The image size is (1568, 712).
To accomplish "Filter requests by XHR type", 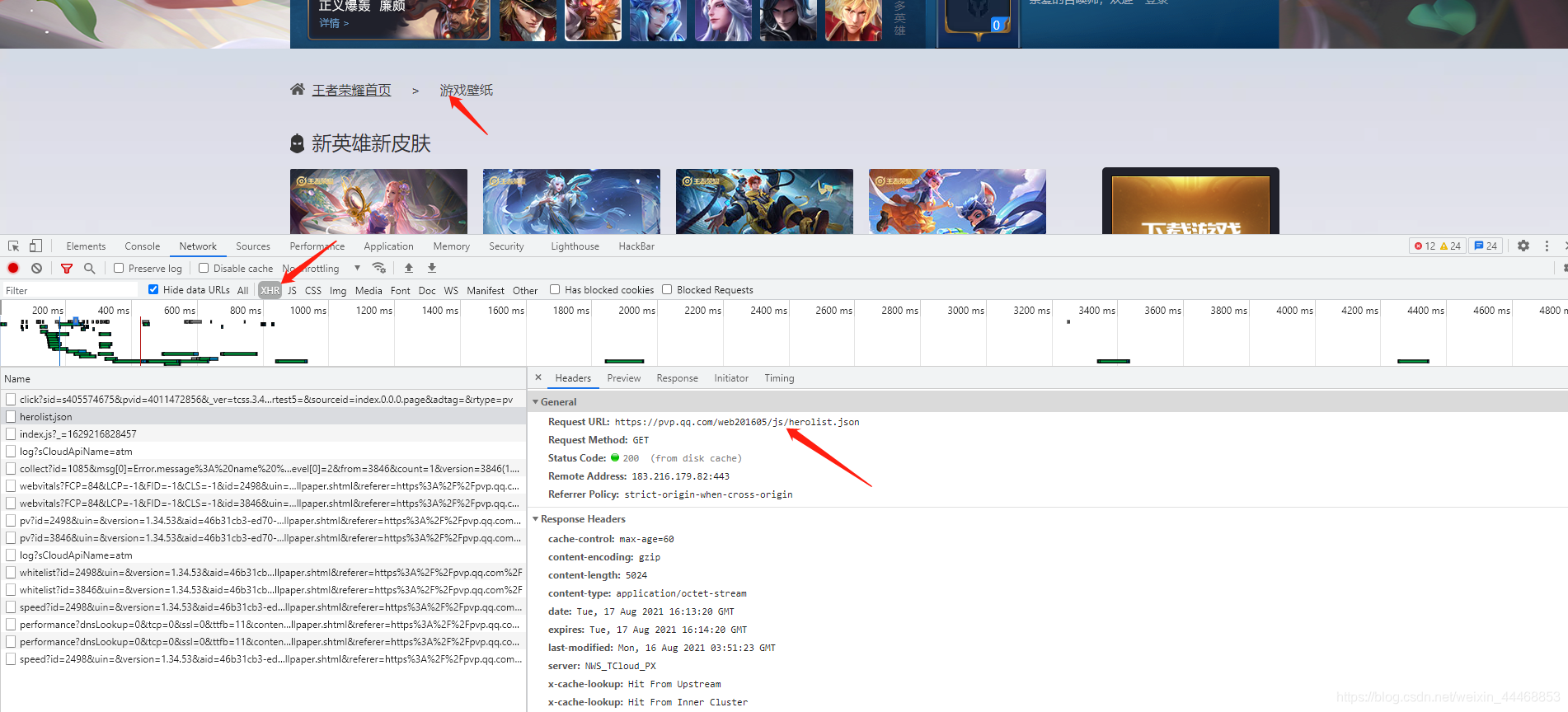I will (x=270, y=290).
